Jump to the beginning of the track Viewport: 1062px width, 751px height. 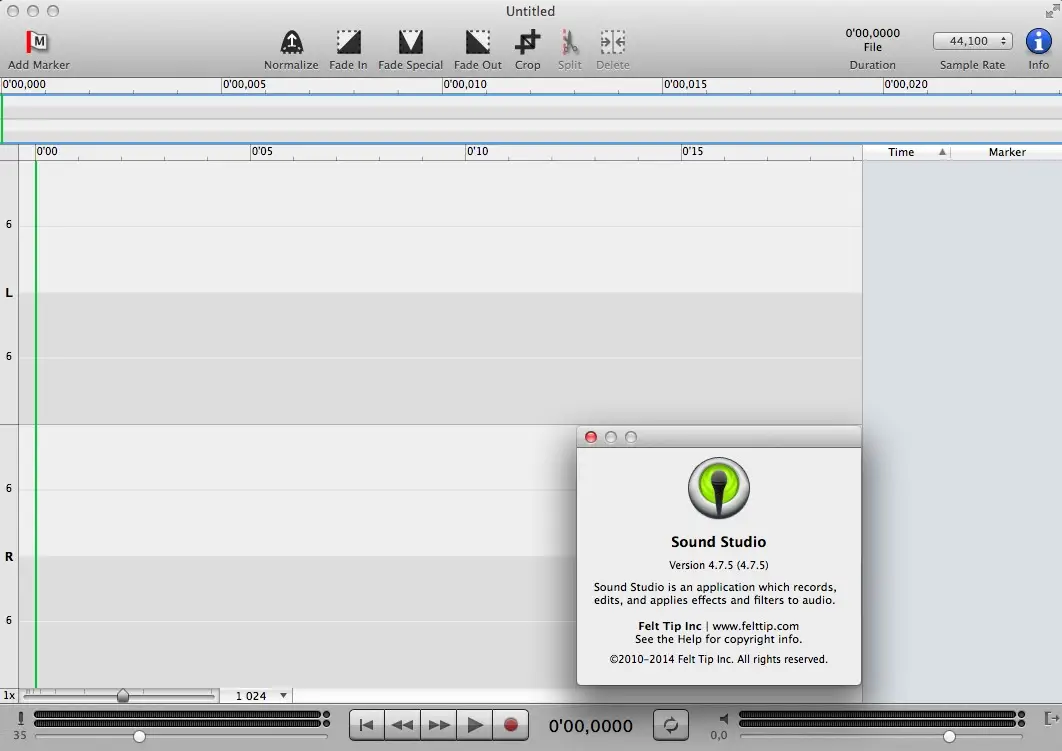tap(366, 725)
